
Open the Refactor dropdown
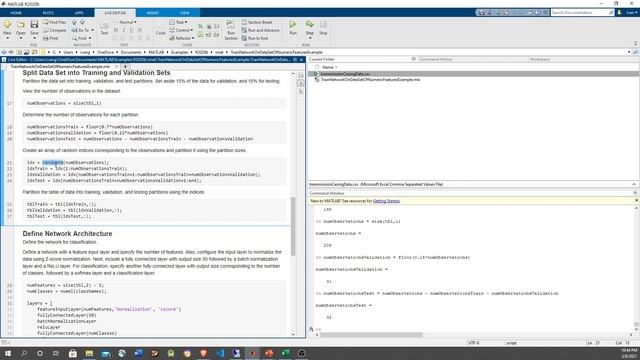pos(182,38)
